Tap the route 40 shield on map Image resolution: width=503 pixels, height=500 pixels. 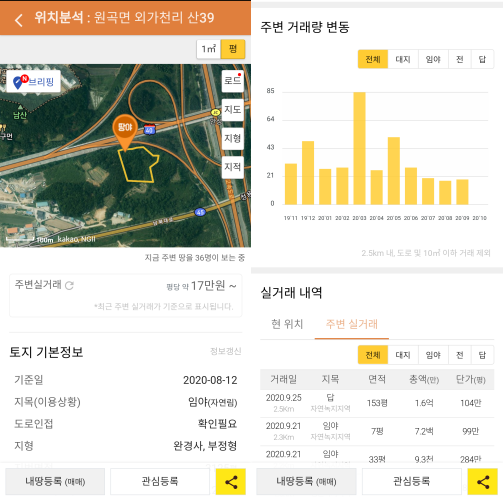coord(149,130)
